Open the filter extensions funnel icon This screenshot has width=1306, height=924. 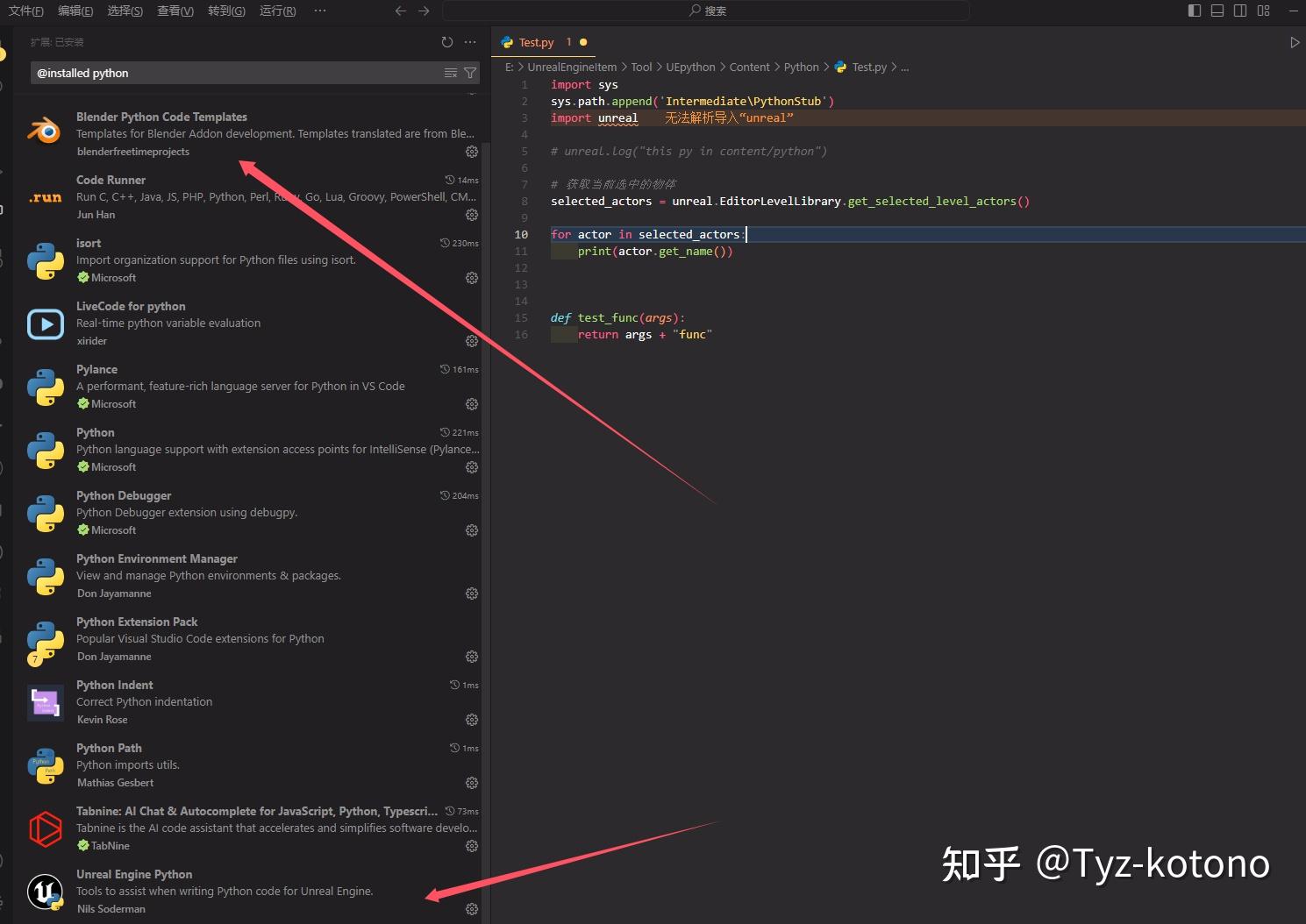point(471,73)
